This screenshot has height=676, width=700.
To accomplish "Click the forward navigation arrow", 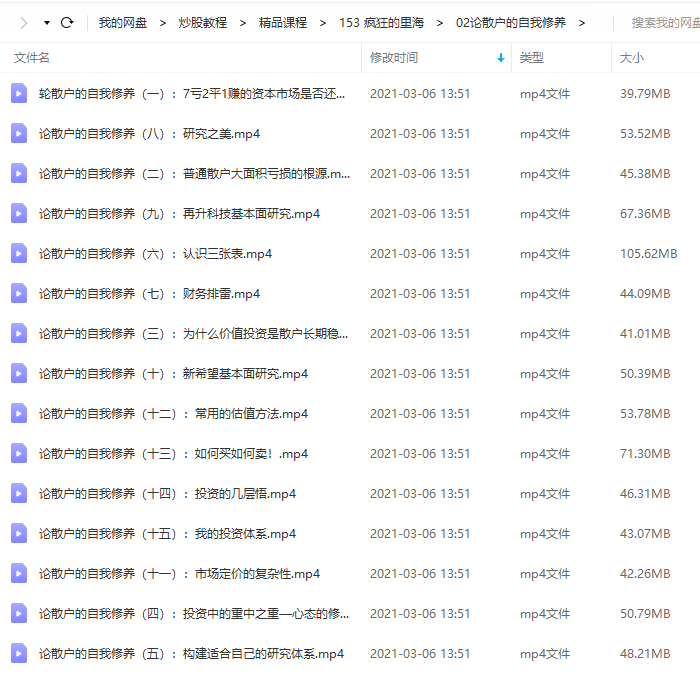I will pyautogui.click(x=24, y=23).
